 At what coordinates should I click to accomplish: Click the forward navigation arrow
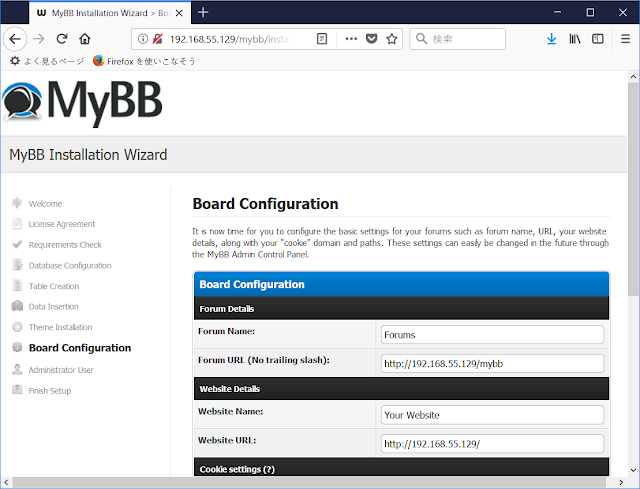pos(39,39)
